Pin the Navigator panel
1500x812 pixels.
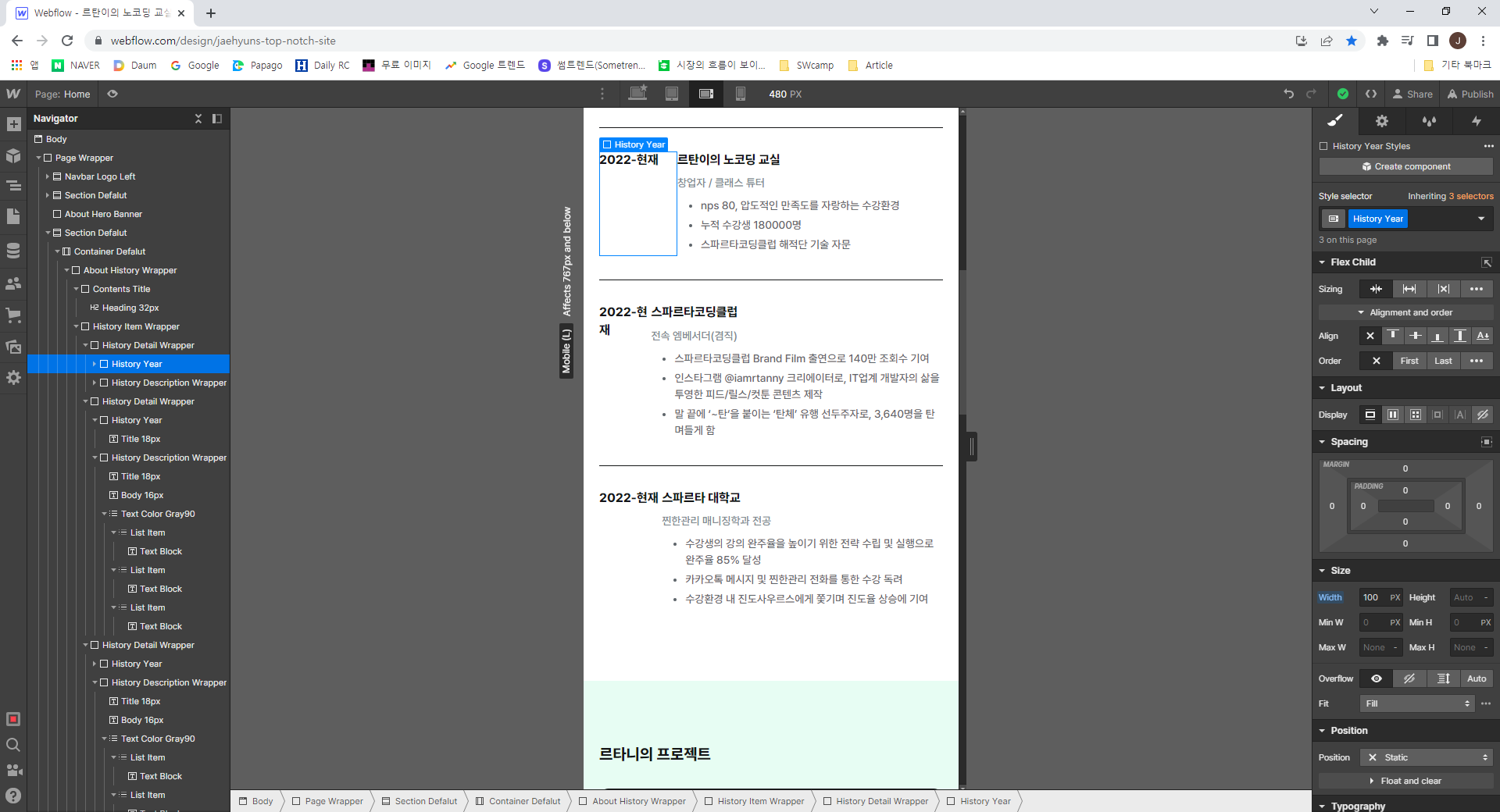(217, 119)
